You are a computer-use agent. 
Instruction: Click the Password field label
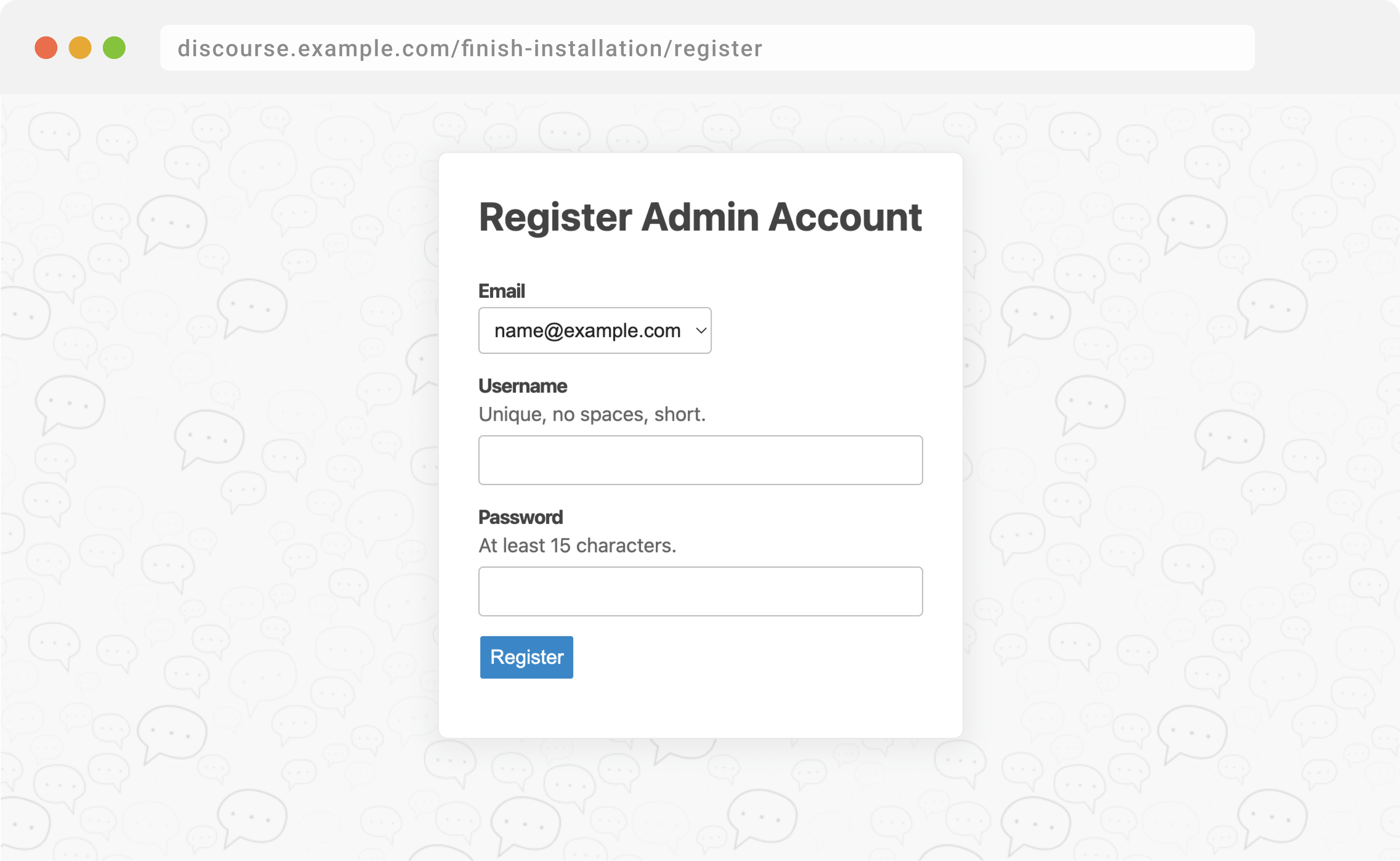click(520, 517)
